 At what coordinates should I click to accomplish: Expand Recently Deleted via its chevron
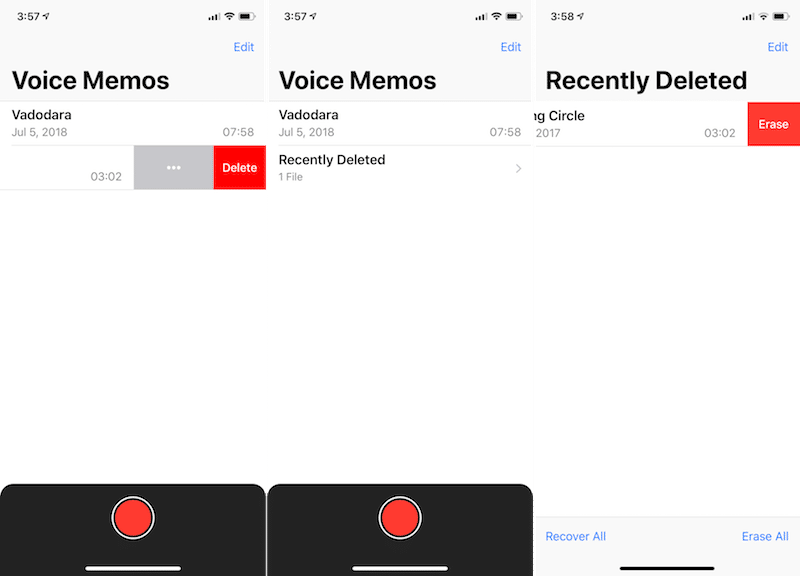click(x=518, y=168)
